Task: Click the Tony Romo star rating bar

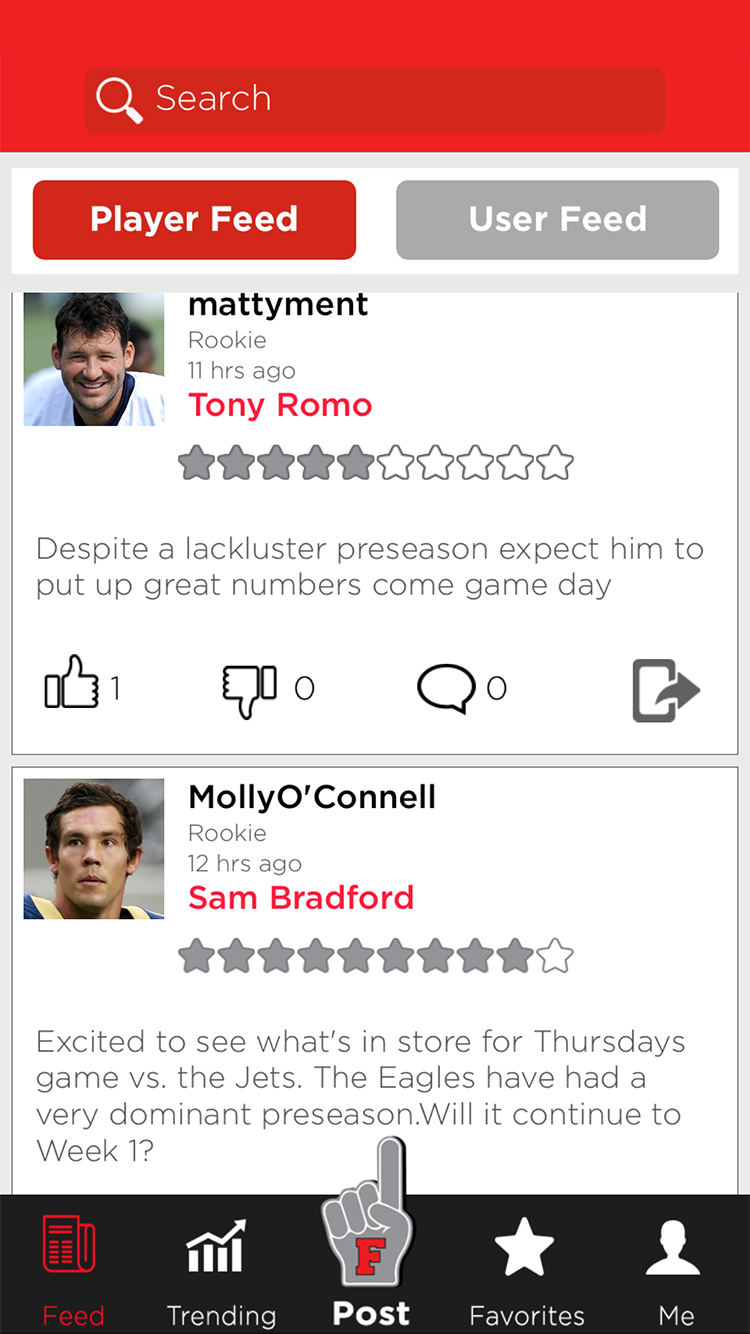Action: click(376, 464)
